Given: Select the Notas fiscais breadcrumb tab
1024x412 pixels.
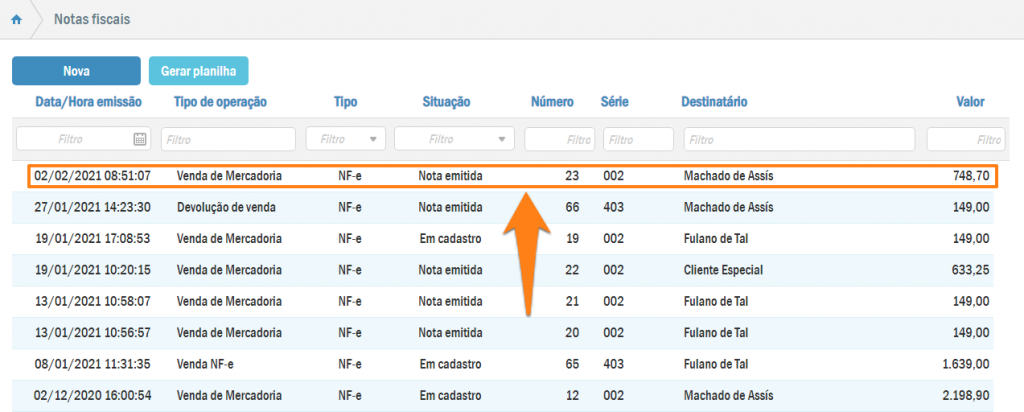Looking at the screenshot, I should [91, 19].
